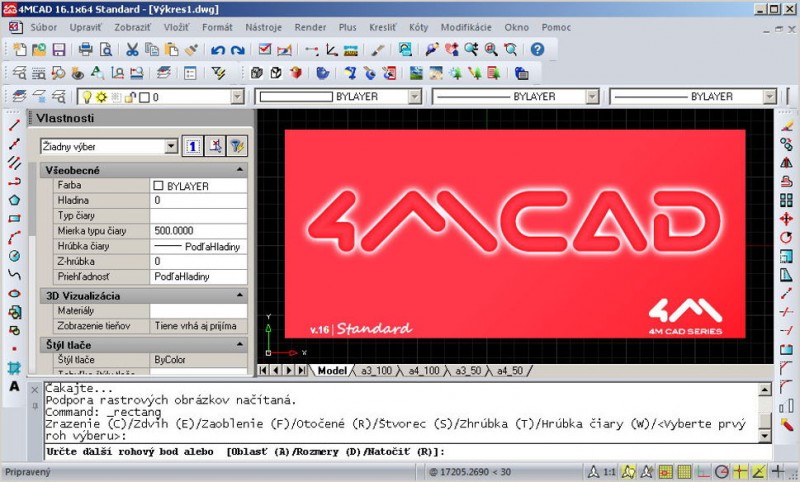Open the Kresliť menu
The width and height of the screenshot is (800, 482).
click(382, 28)
